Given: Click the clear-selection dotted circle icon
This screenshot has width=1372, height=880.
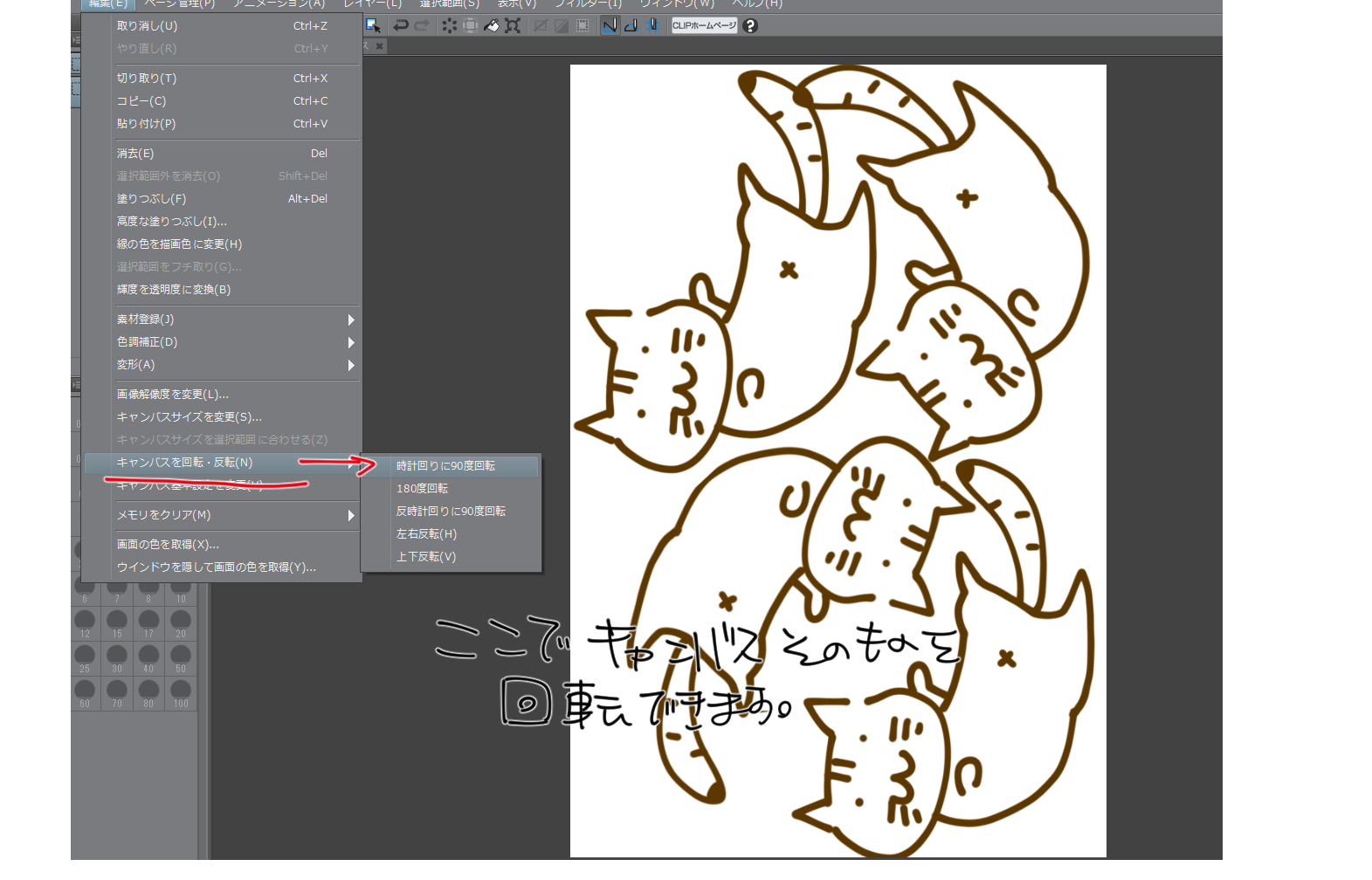Looking at the screenshot, I should pos(449,25).
